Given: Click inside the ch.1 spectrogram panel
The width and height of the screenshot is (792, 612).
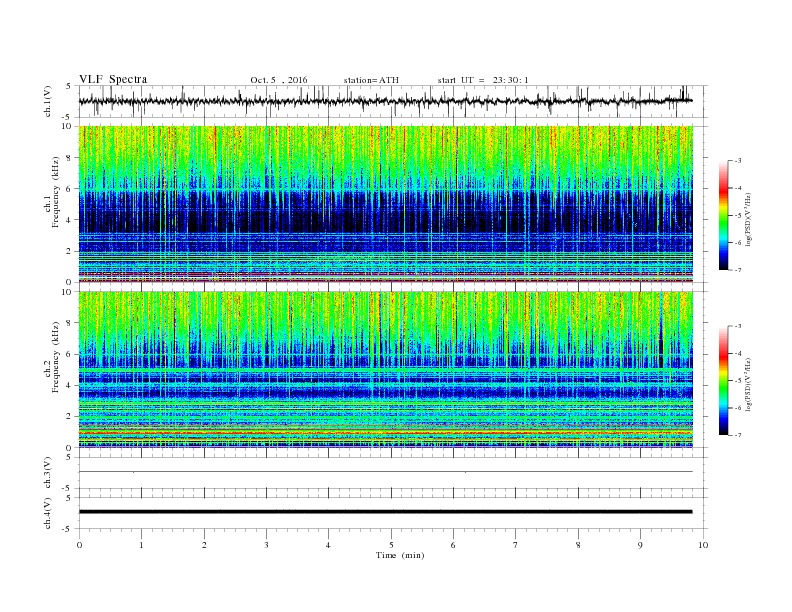Looking at the screenshot, I should pos(385,204).
